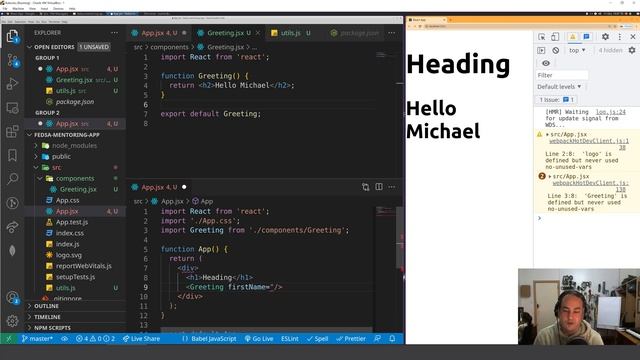The height and width of the screenshot is (360, 640).
Task: Split the lower App.jsx editor
Action: [379, 187]
